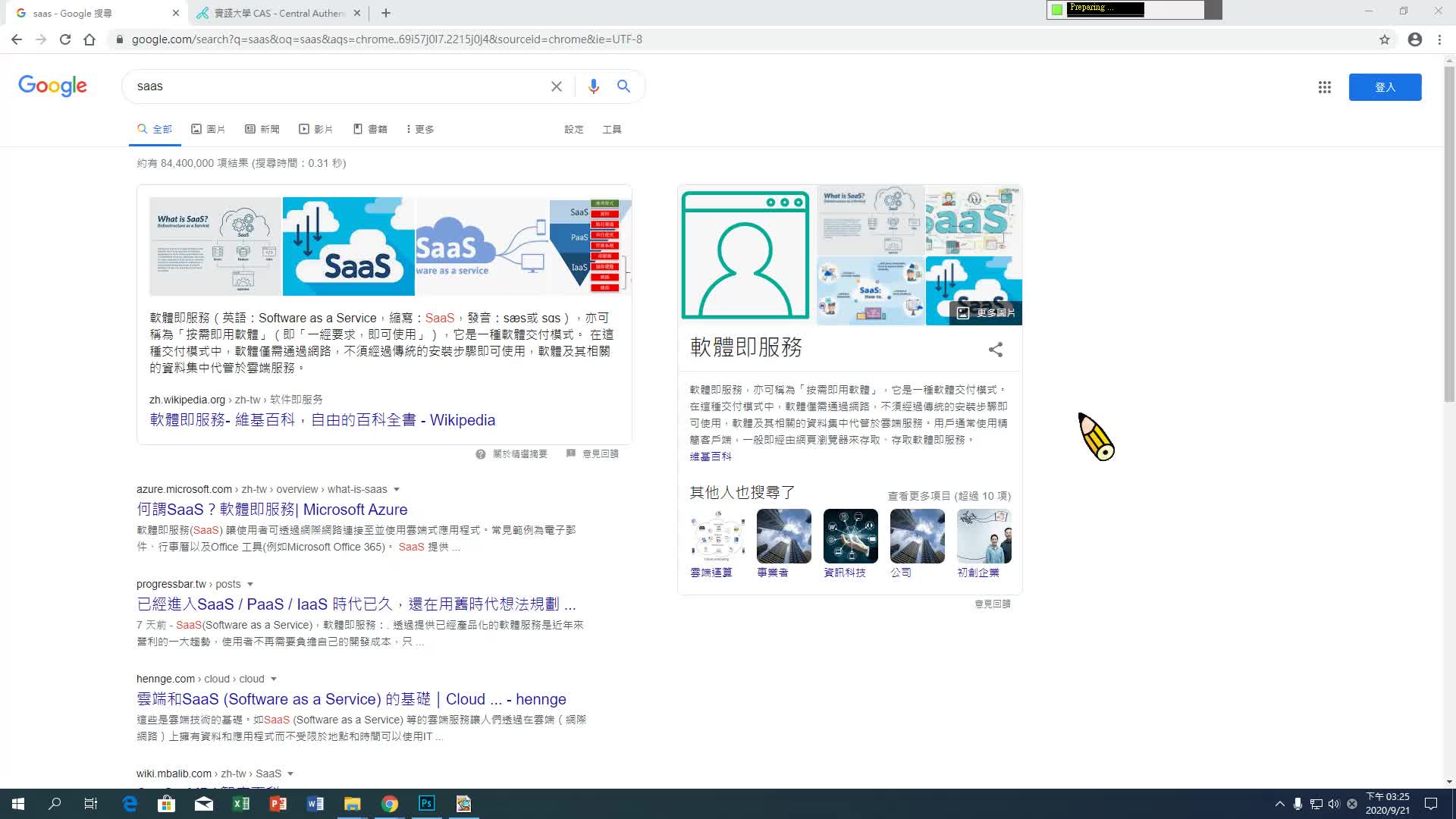Reload the current Google search page
Image resolution: width=1456 pixels, height=819 pixels.
point(65,39)
